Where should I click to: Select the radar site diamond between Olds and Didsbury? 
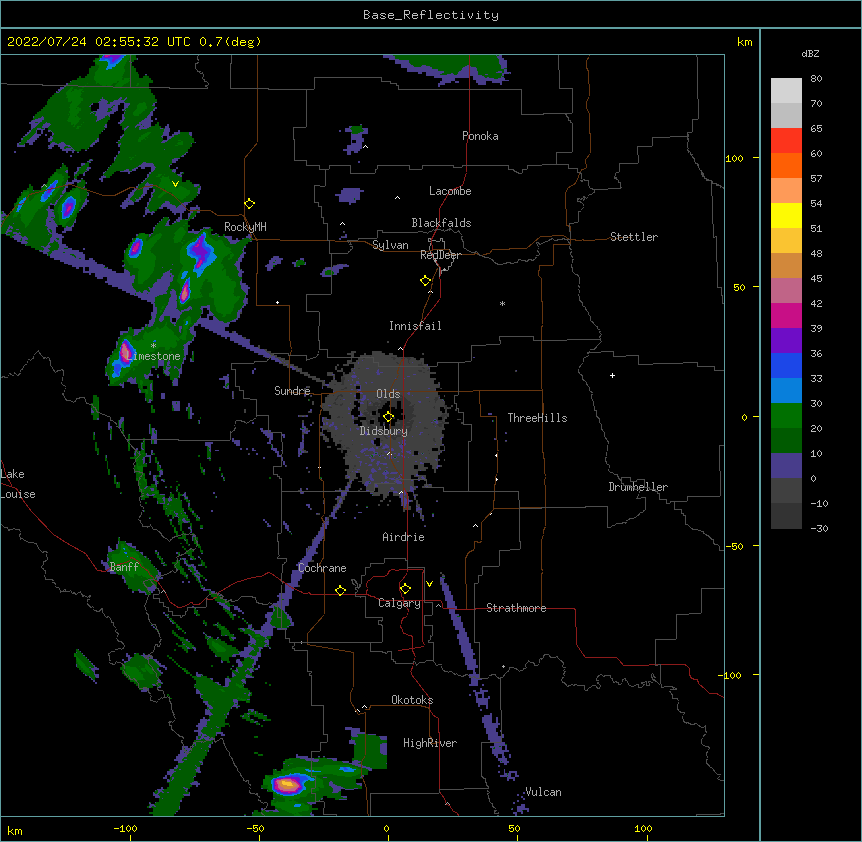[389, 417]
